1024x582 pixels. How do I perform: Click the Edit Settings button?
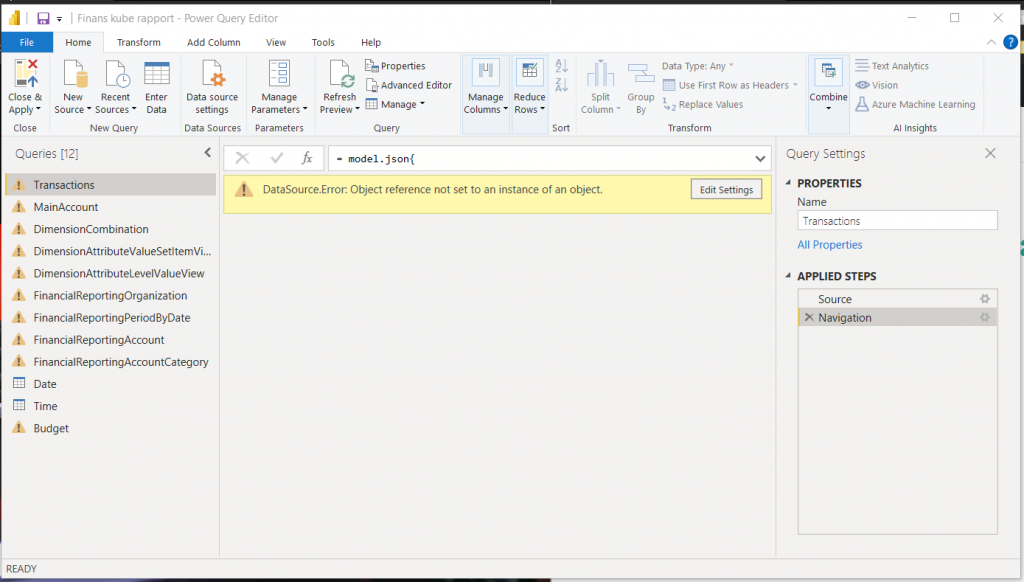(726, 189)
